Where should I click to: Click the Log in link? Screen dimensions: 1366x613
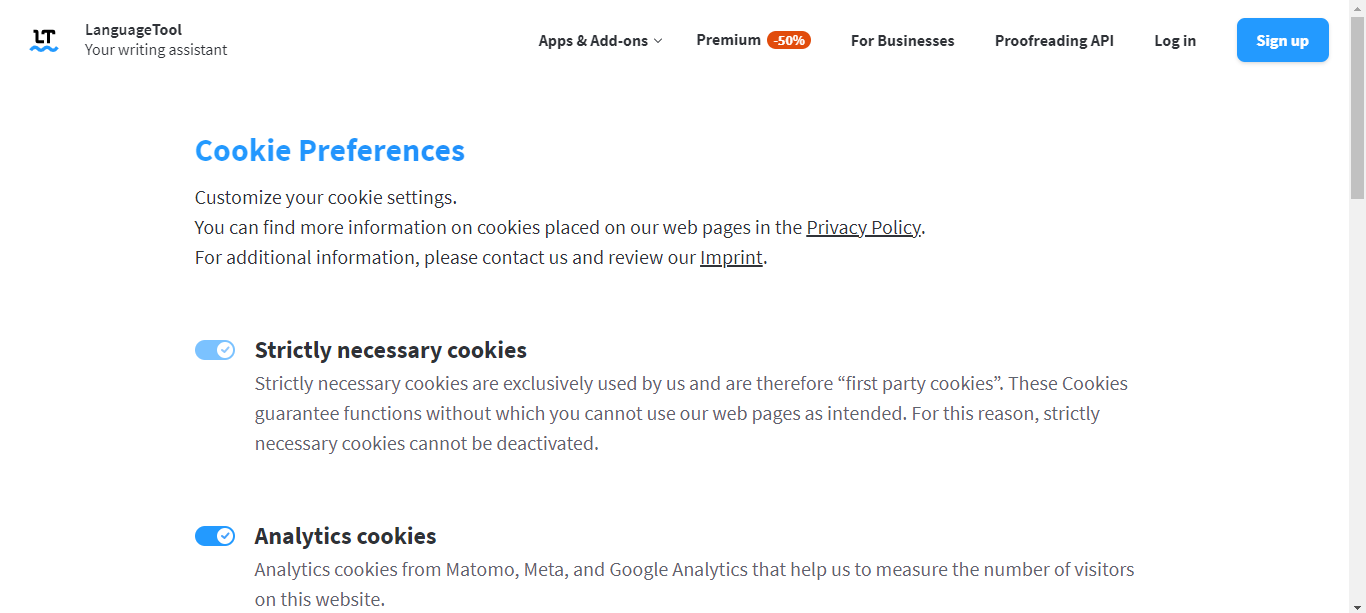(1175, 41)
